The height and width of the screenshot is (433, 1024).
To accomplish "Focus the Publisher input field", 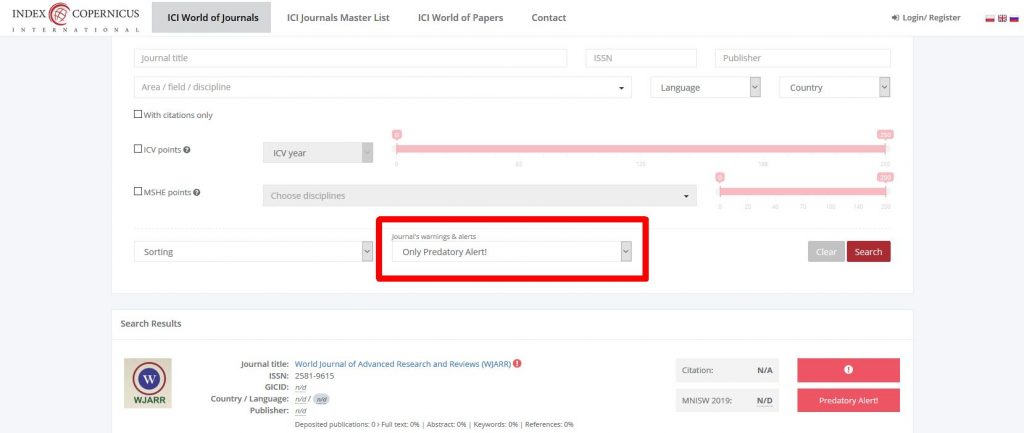I will [x=803, y=57].
